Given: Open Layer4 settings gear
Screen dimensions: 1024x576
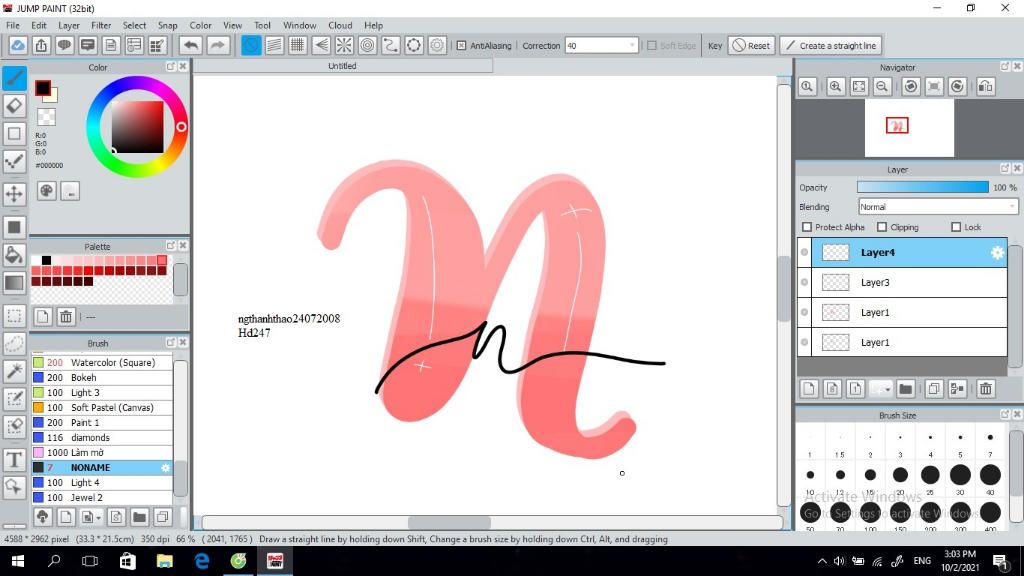Looking at the screenshot, I should pos(997,253).
